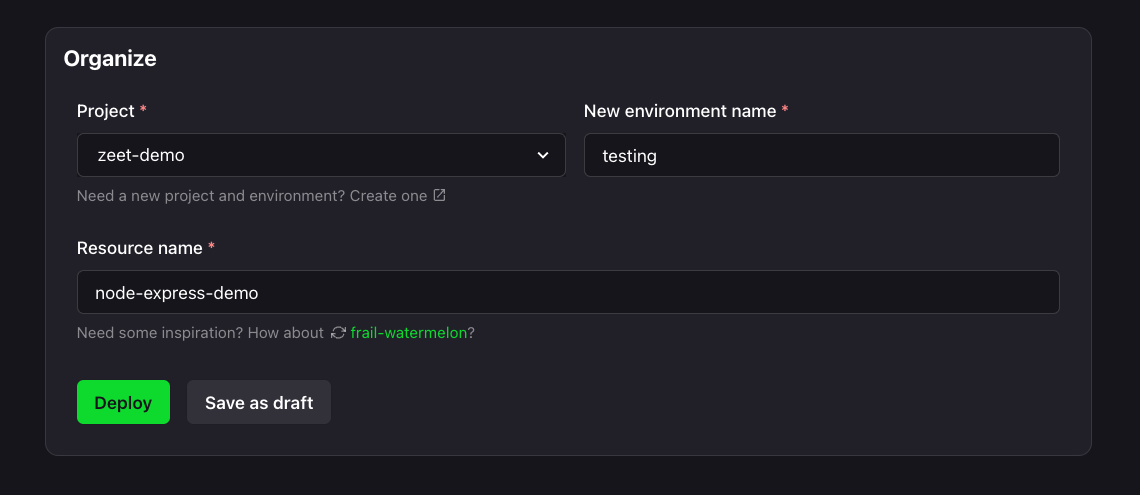
Task: Click the Organize section heading
Action: click(x=110, y=58)
